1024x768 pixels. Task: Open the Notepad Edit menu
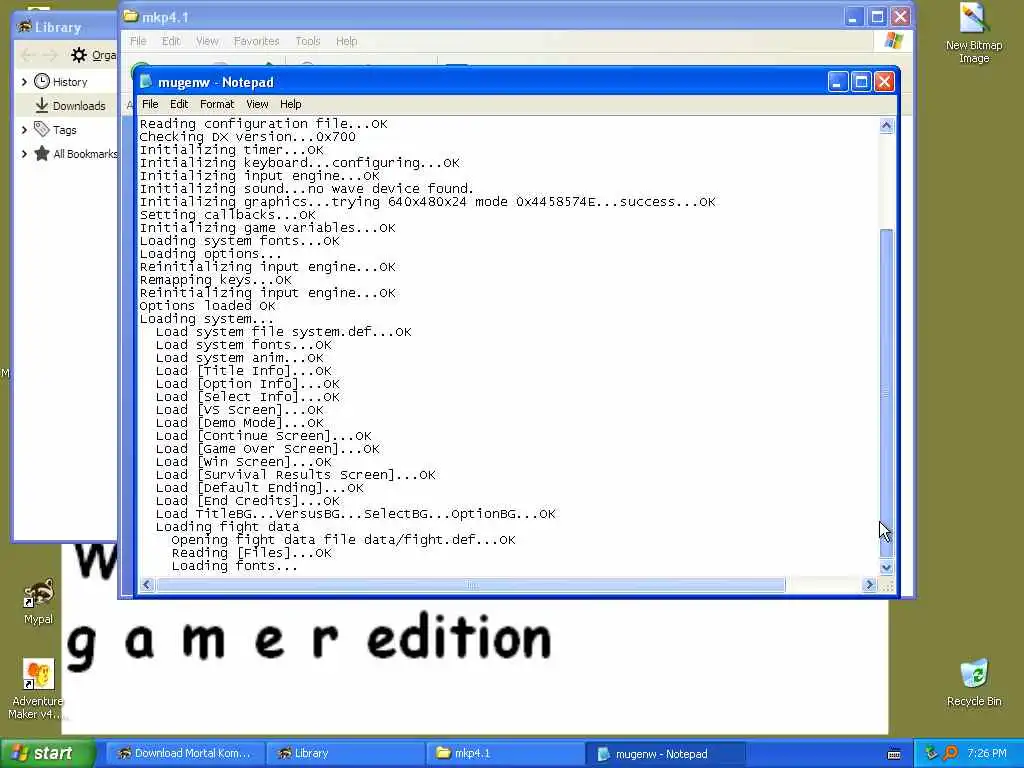[179, 104]
